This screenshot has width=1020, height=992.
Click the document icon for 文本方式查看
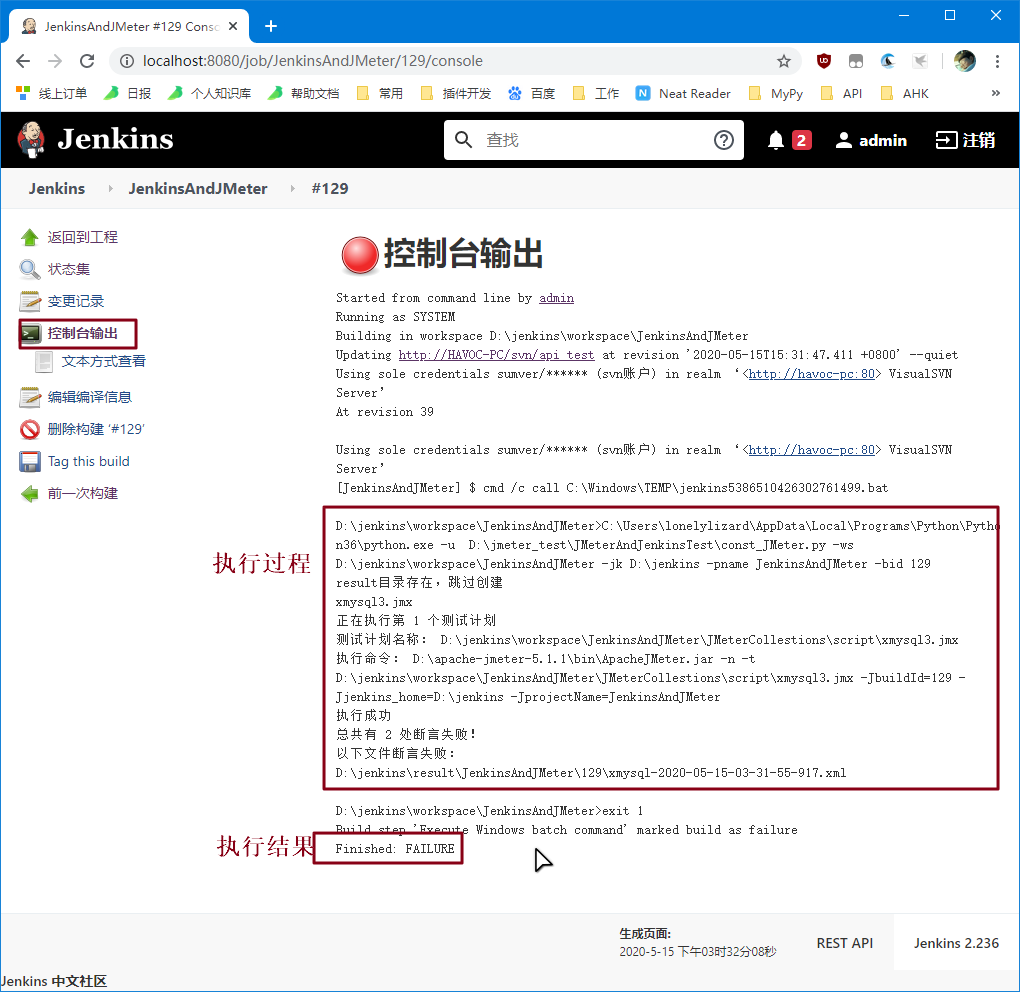pos(44,362)
